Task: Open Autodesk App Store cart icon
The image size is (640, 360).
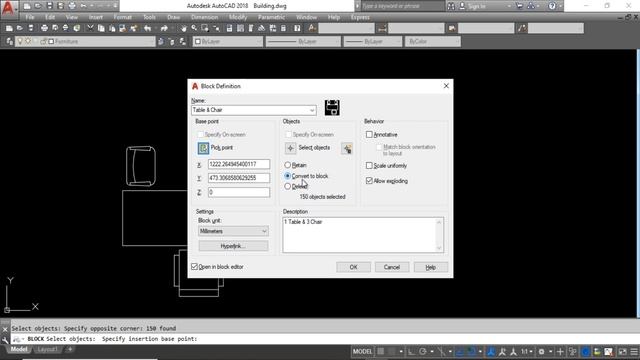Action: [520, 6]
